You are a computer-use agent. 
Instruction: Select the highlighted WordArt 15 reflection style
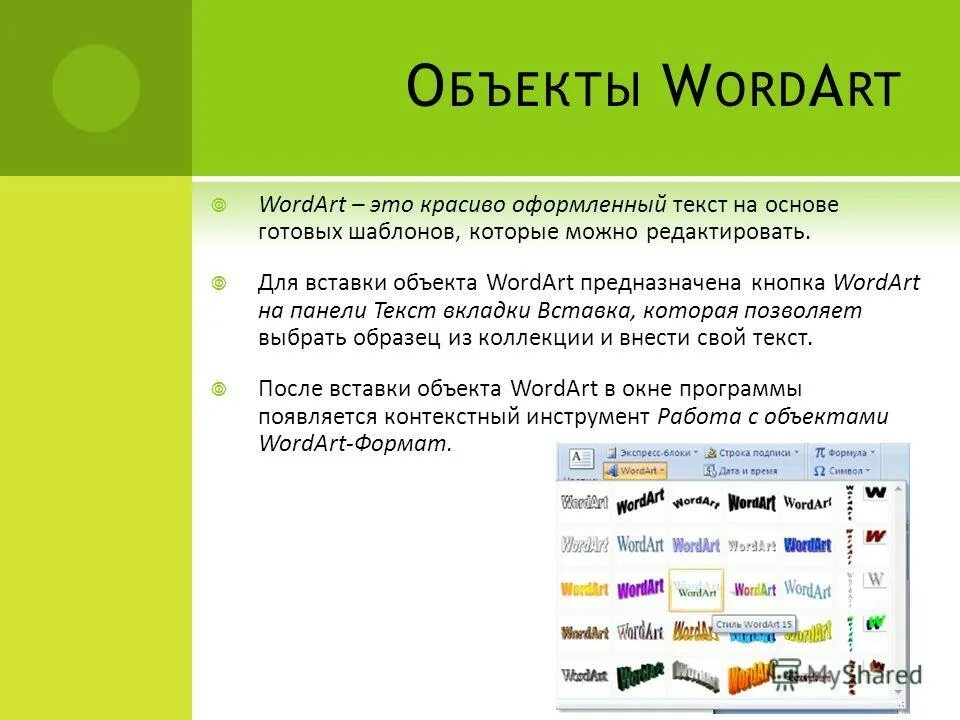696,590
